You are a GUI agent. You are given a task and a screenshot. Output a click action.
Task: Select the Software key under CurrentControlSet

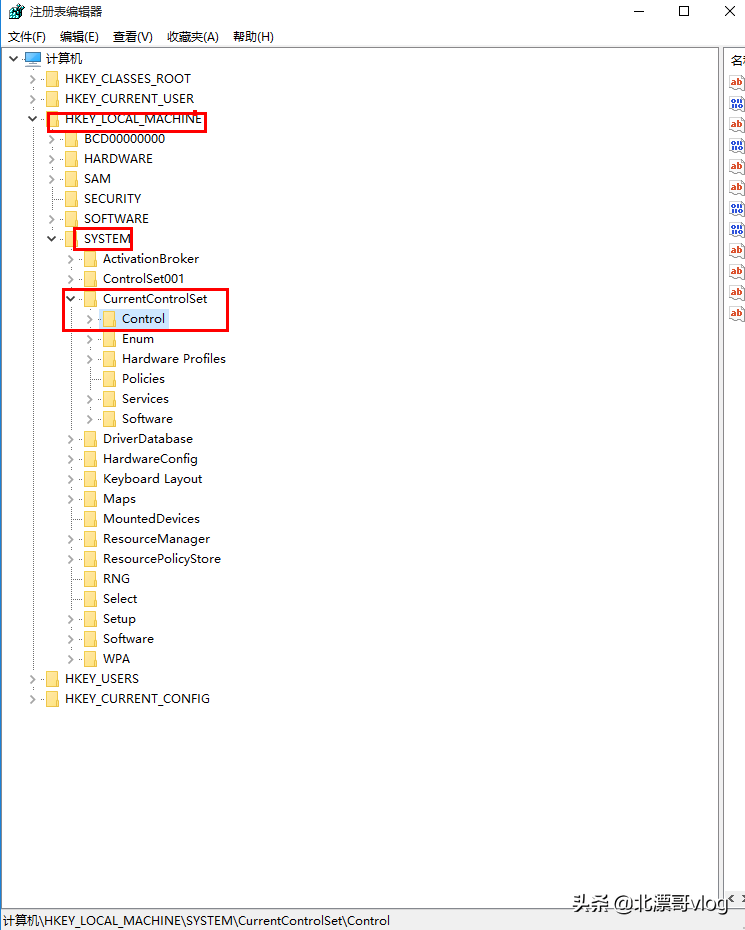147,419
